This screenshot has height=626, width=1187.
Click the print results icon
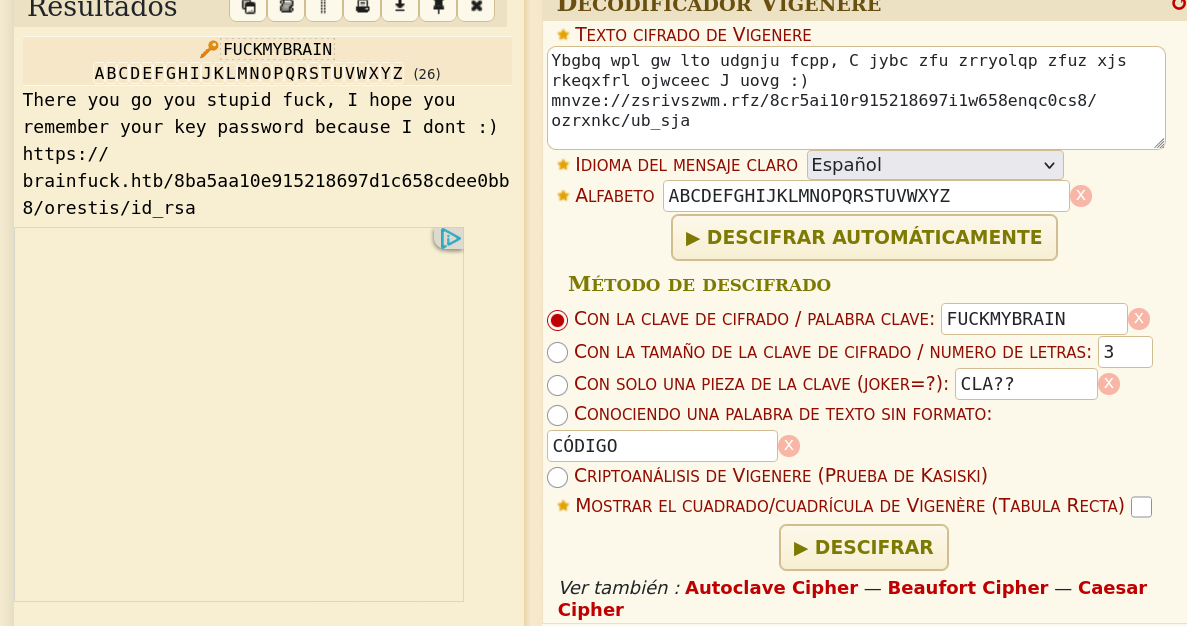tap(362, 7)
